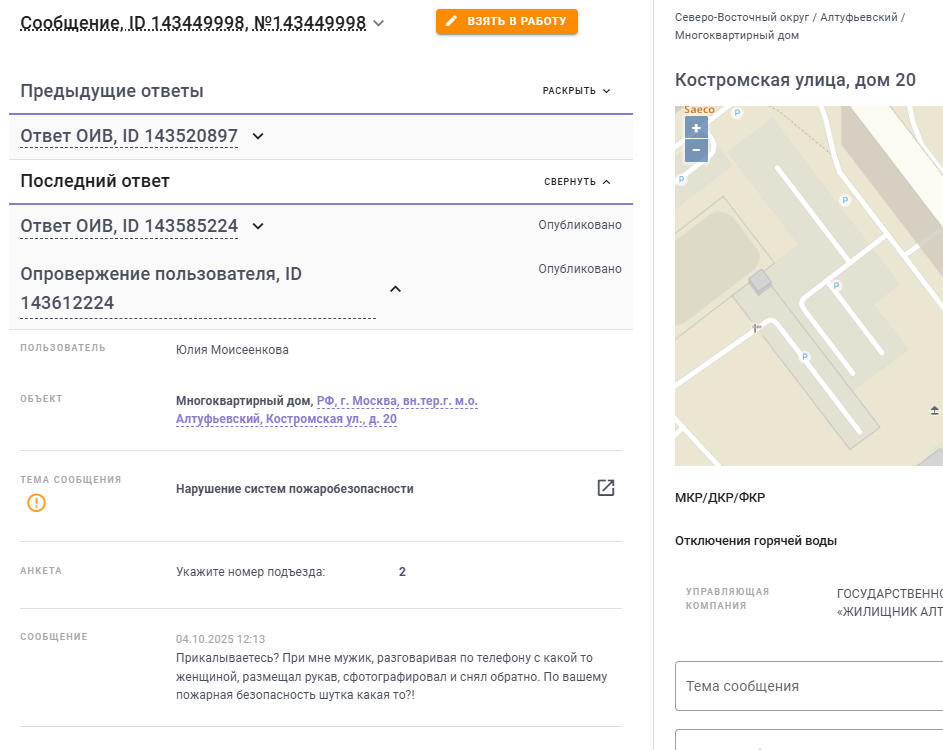Click the building marker on the map
This screenshot has width=943, height=750.
click(762, 282)
